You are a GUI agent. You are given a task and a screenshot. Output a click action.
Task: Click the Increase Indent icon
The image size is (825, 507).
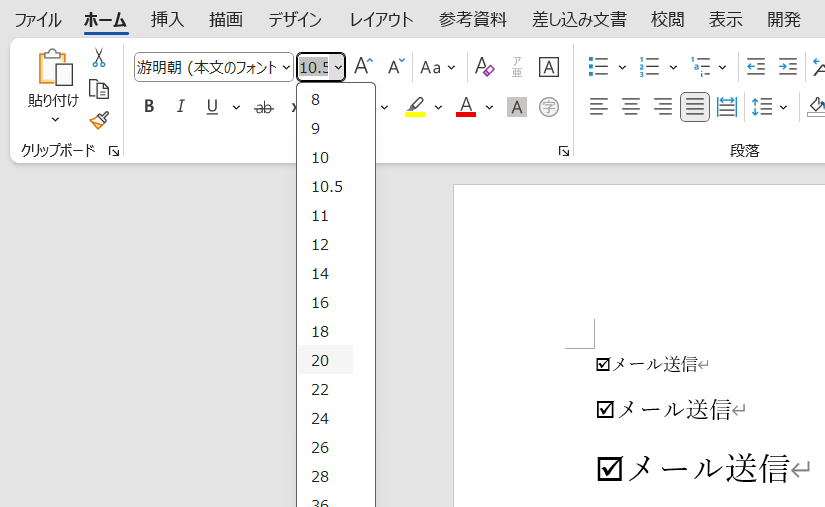pos(788,67)
